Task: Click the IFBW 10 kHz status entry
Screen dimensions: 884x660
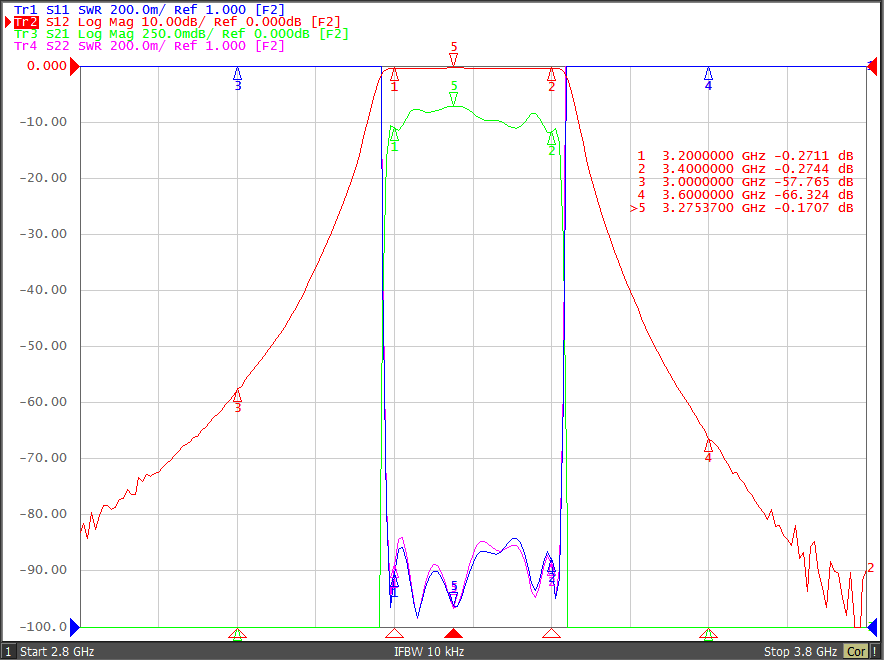Action: point(428,652)
